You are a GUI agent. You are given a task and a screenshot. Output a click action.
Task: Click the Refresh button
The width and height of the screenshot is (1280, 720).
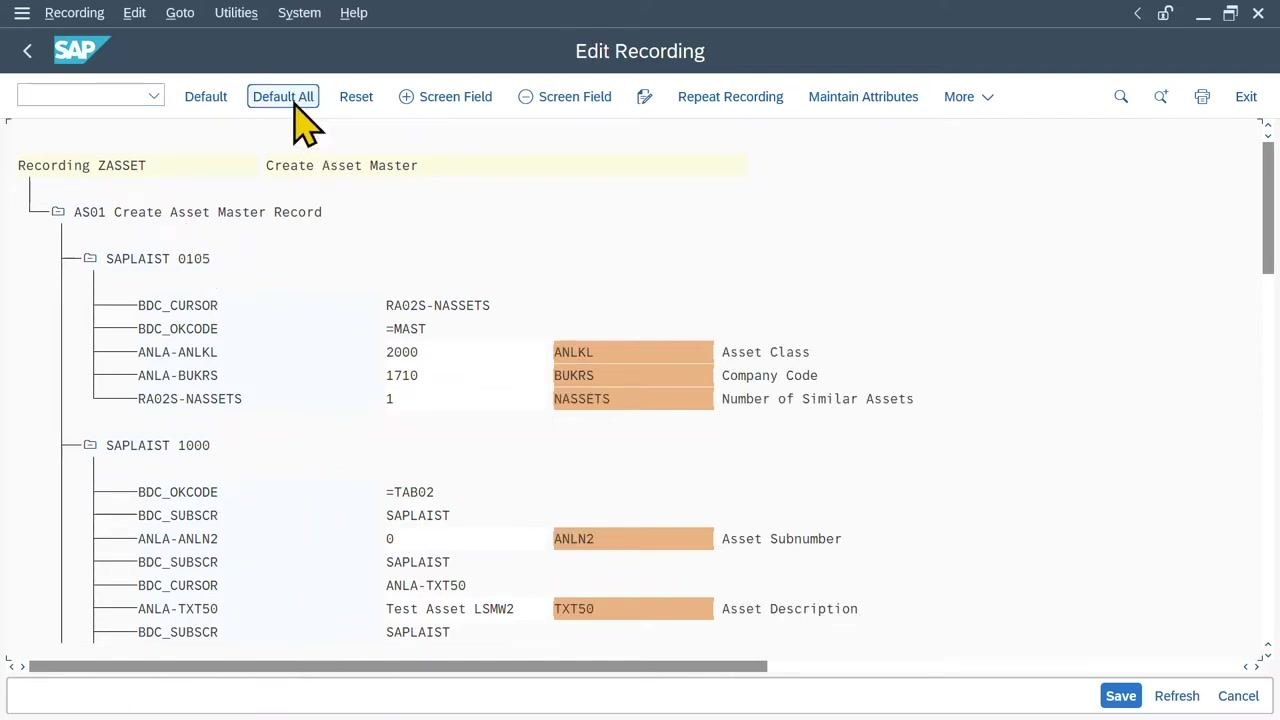[1177, 696]
